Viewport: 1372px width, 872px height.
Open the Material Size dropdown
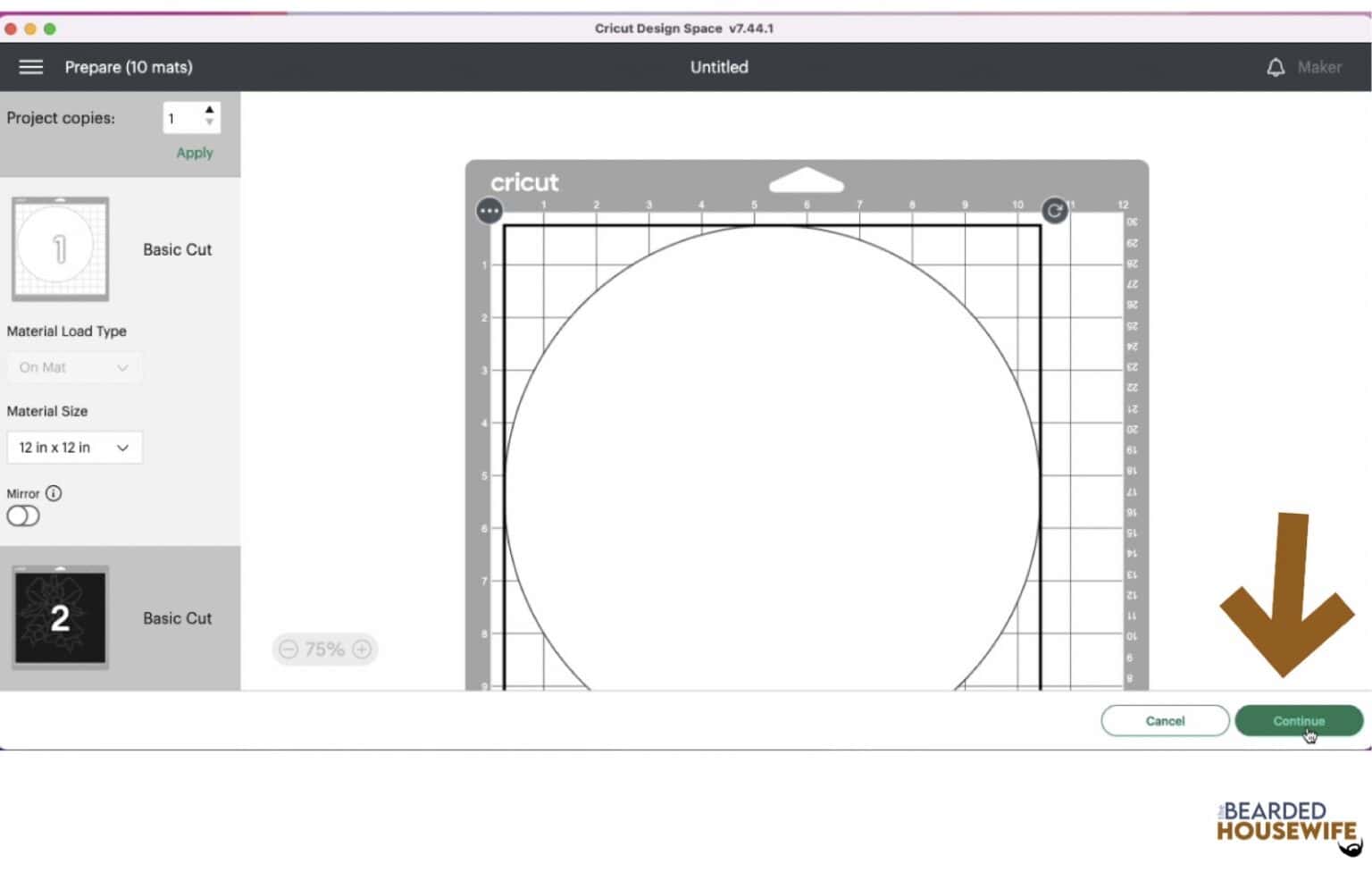pos(74,448)
